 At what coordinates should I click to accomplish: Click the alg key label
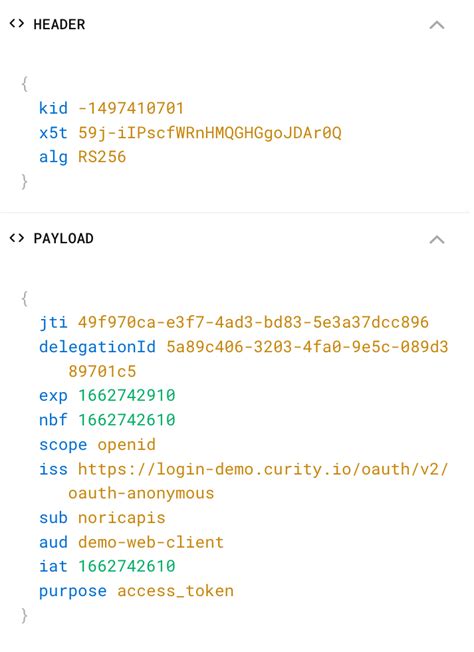coord(53,158)
